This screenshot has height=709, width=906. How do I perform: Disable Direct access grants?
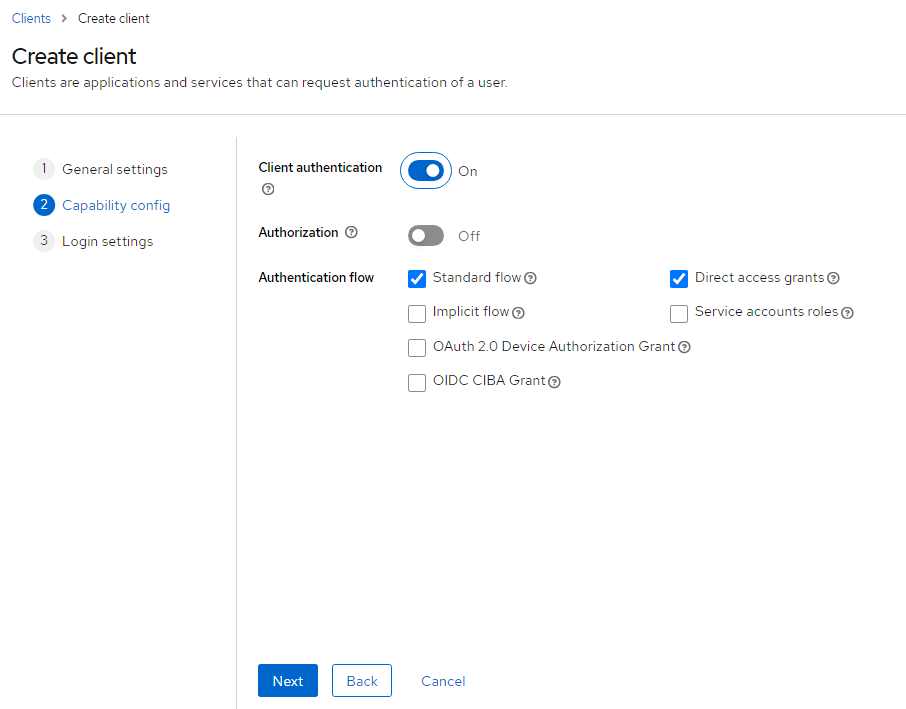pyautogui.click(x=679, y=278)
